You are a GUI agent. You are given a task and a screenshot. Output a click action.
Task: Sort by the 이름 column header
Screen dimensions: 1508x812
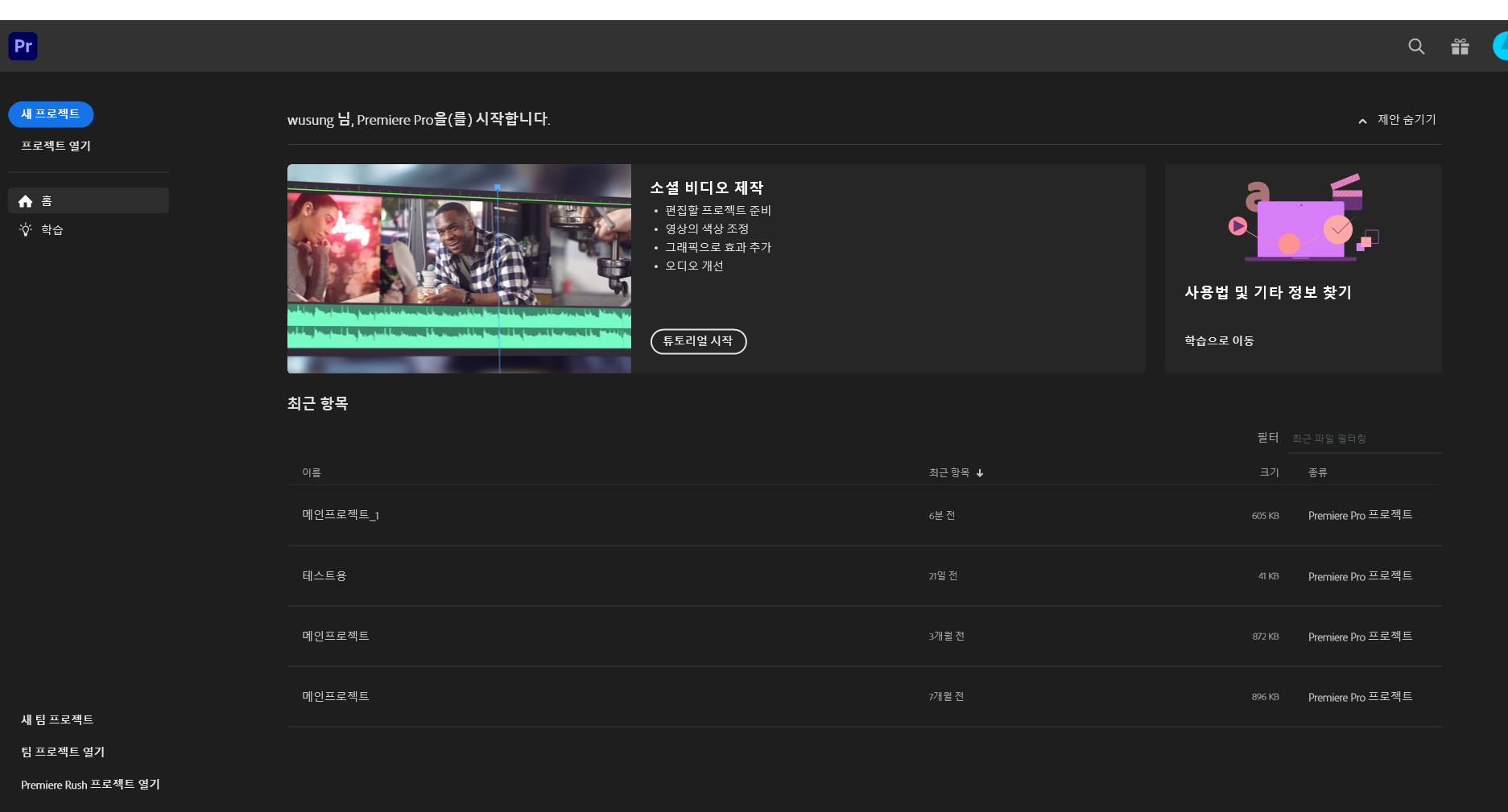tap(312, 473)
